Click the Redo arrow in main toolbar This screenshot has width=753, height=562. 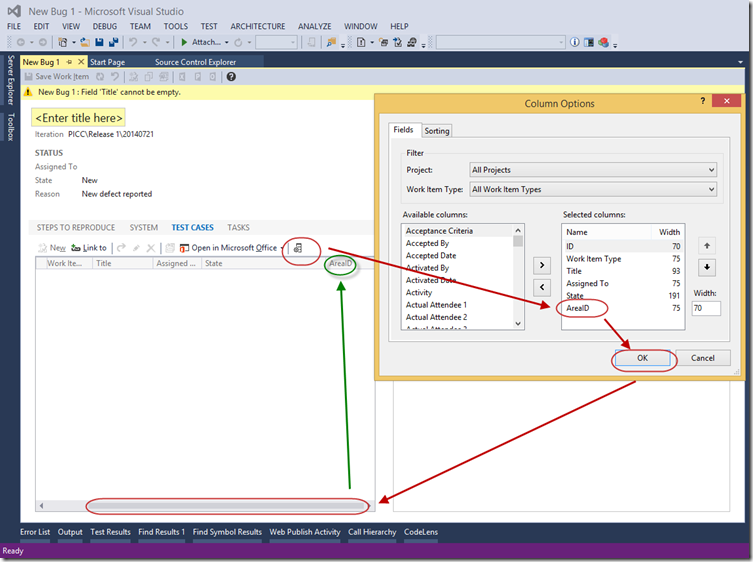(x=156, y=42)
